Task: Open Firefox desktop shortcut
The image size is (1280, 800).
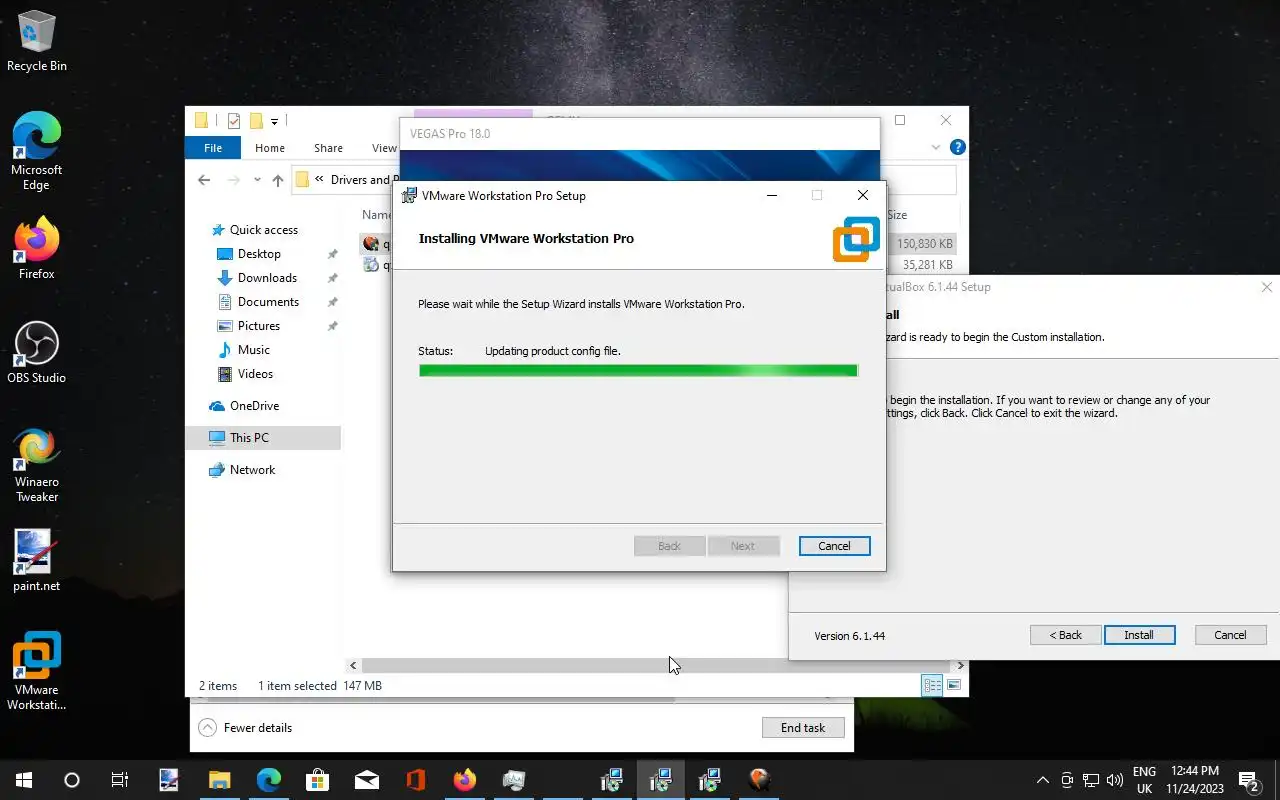Action: (37, 248)
